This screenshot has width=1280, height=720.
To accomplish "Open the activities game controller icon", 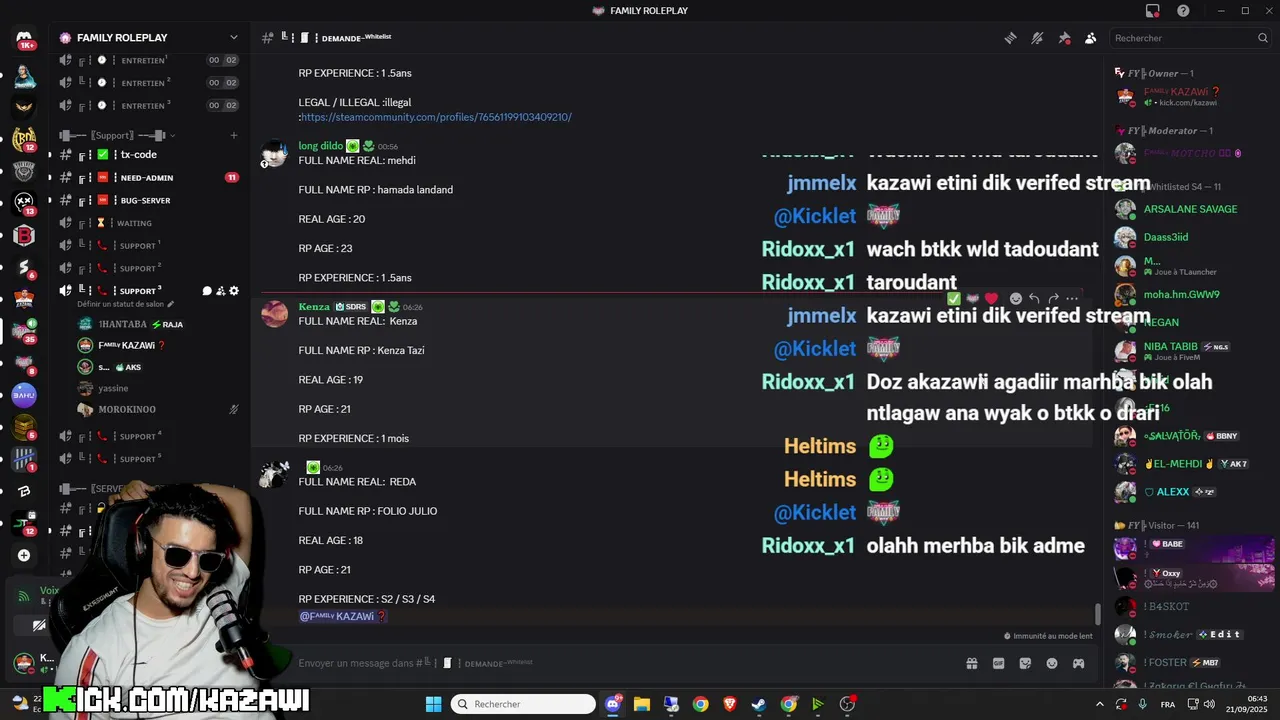I will 1078,663.
